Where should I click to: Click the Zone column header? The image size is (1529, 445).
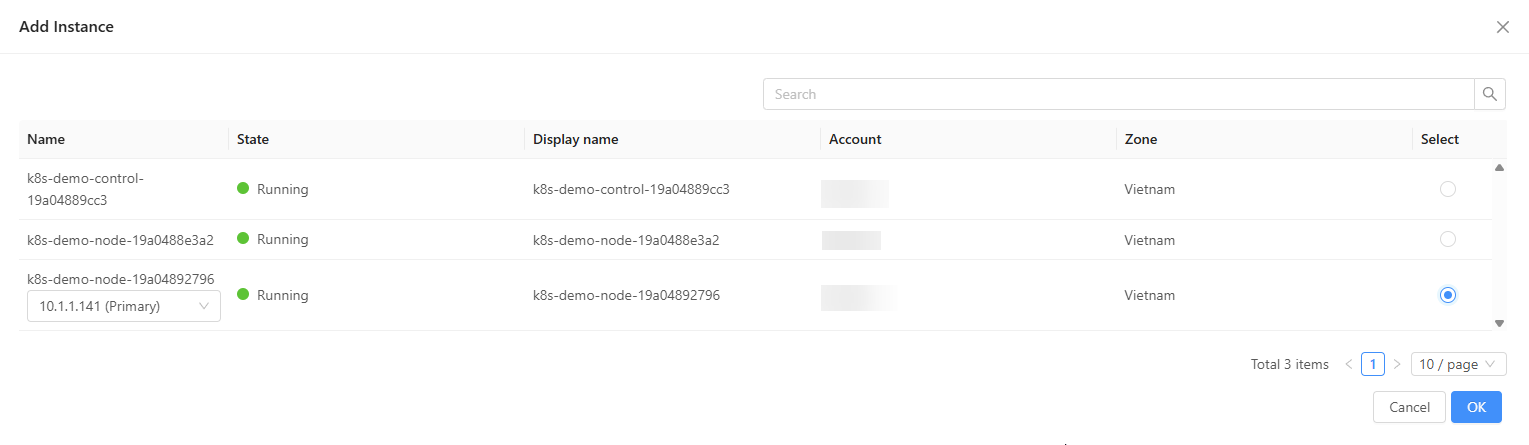pos(1140,139)
